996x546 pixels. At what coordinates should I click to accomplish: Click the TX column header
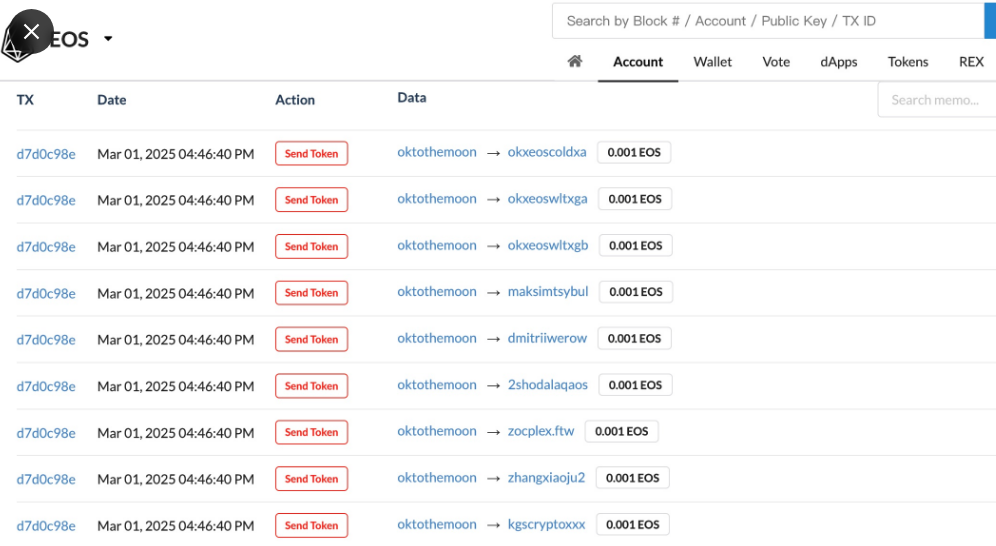(x=25, y=100)
